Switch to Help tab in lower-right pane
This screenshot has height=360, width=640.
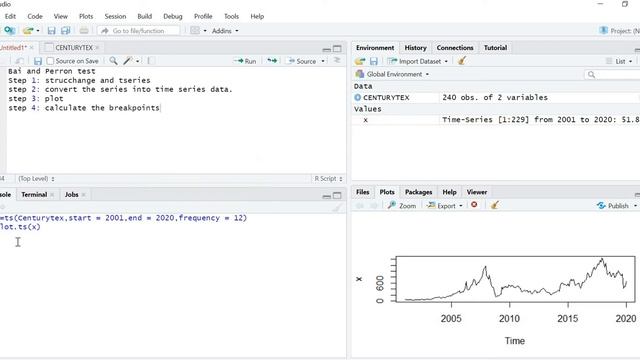(x=449, y=192)
